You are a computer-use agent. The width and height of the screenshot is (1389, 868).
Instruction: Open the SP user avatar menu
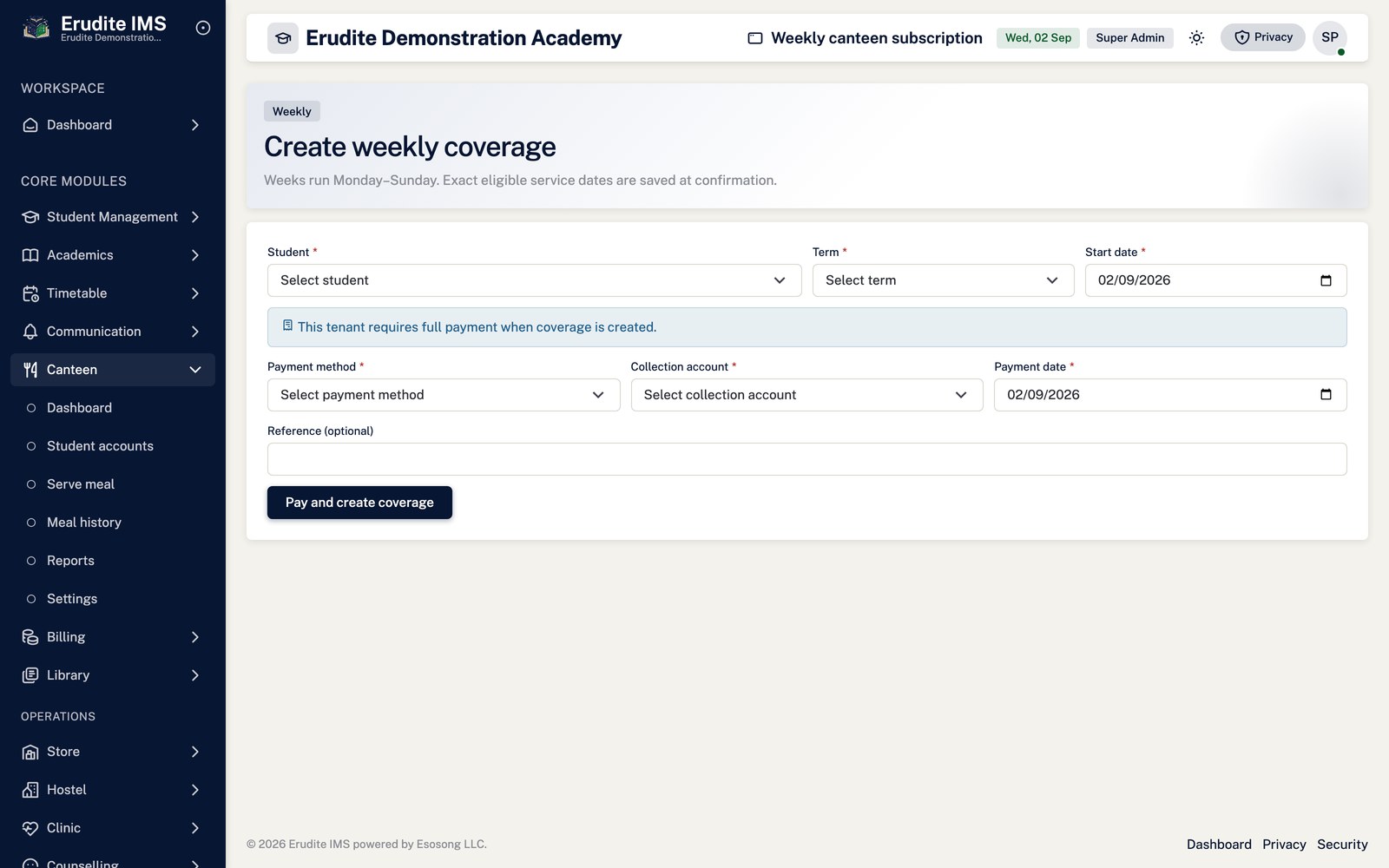tap(1330, 37)
